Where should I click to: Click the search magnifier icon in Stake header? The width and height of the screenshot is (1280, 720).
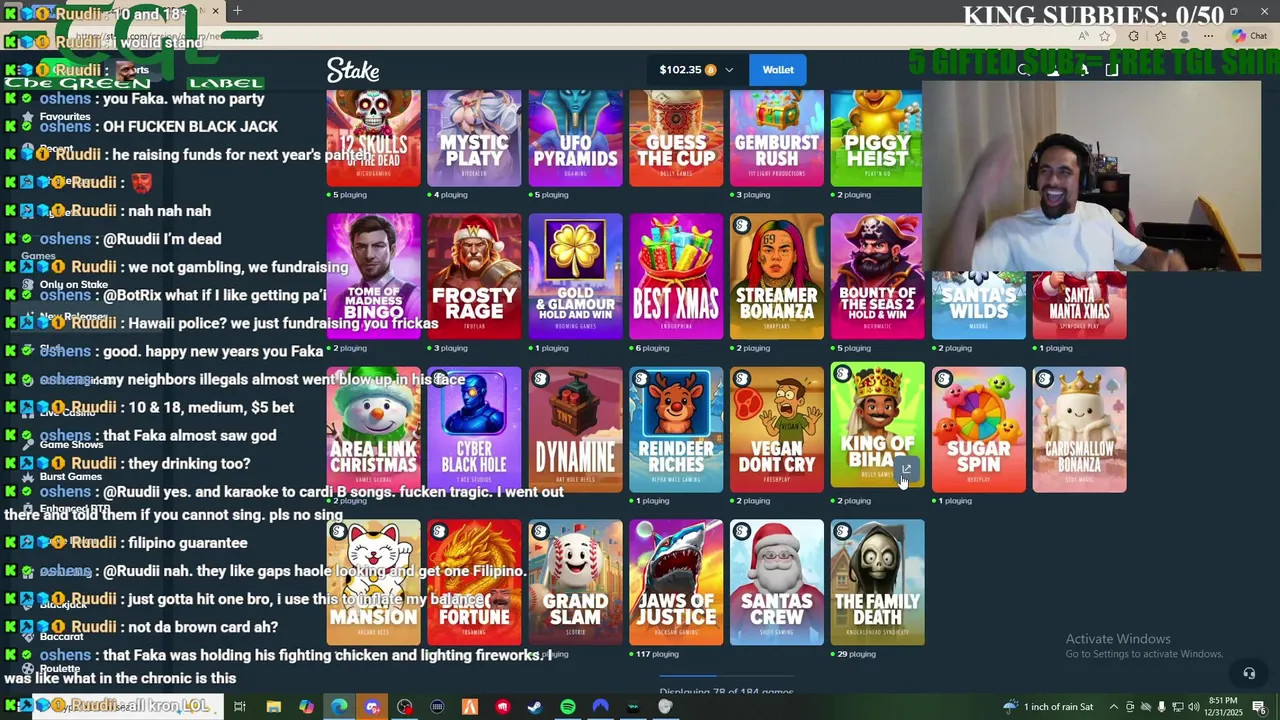[1023, 70]
